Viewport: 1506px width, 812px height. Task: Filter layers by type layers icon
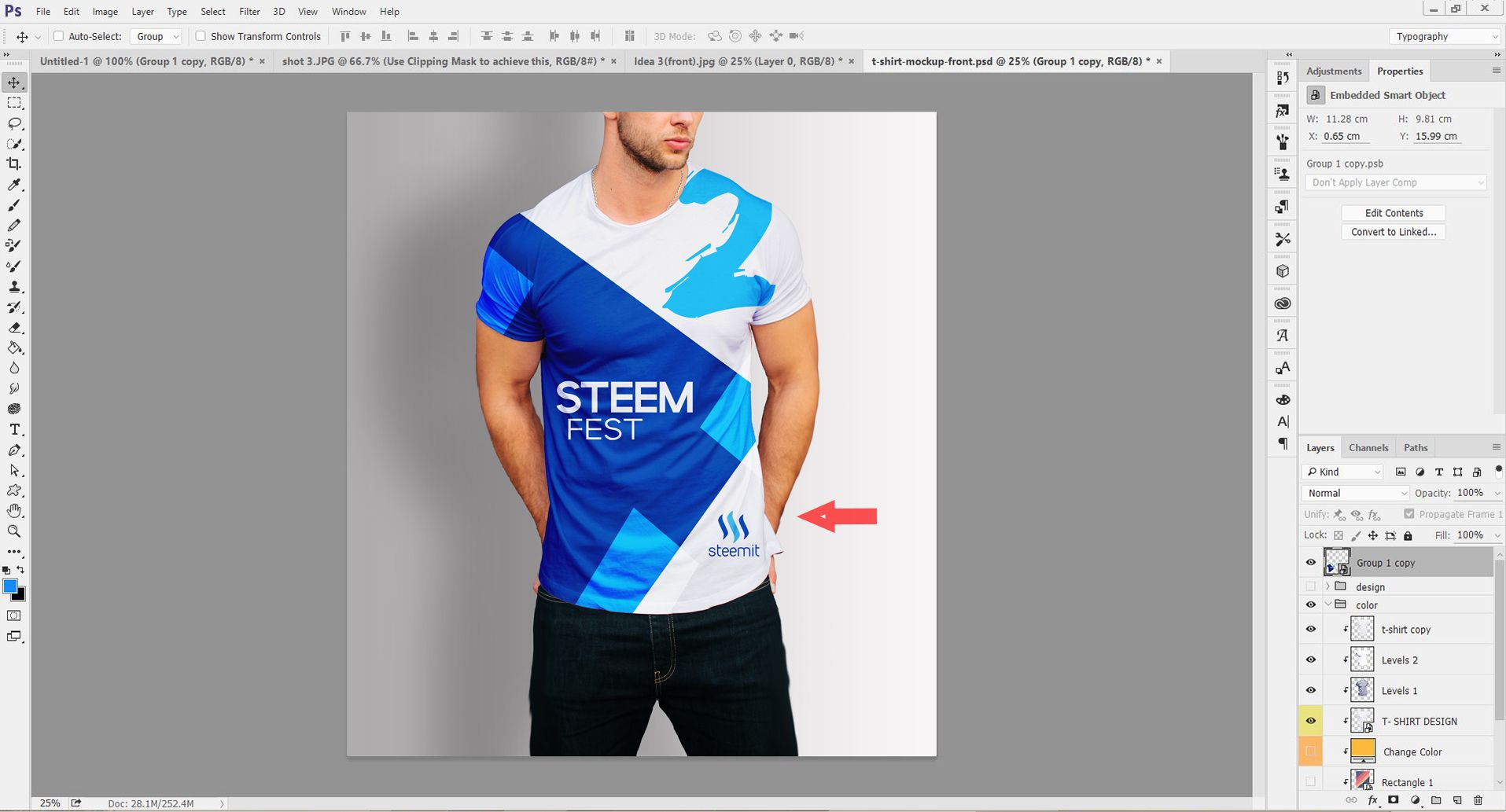point(1439,472)
